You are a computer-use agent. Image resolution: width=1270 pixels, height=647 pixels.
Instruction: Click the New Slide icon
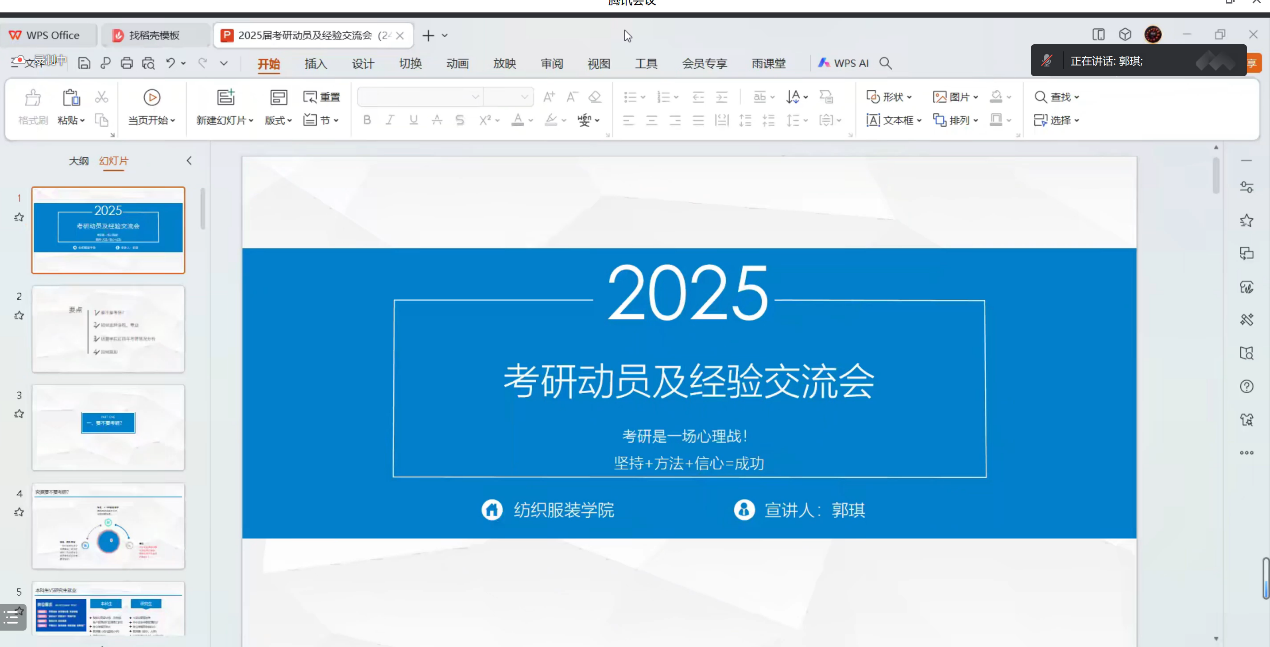[x=226, y=97]
